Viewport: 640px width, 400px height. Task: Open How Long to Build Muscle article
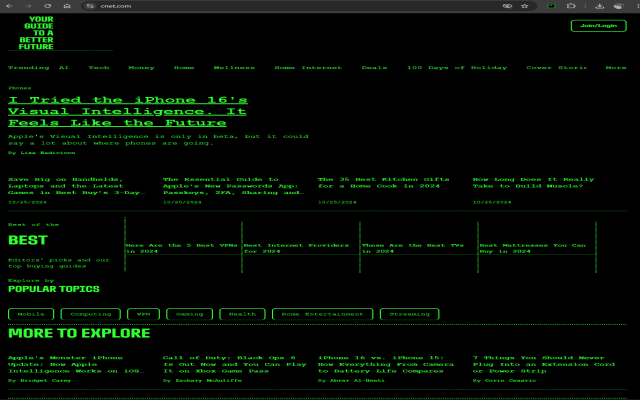[533, 182]
